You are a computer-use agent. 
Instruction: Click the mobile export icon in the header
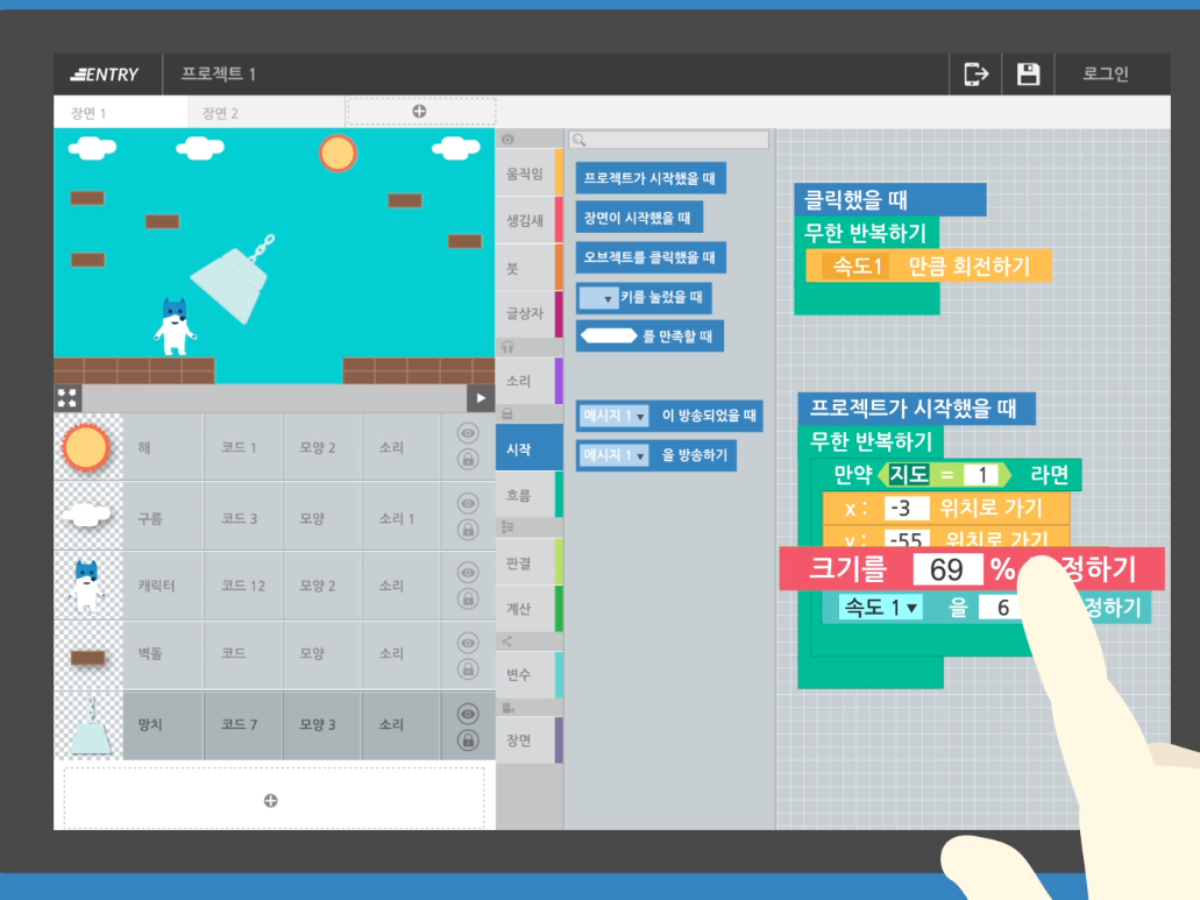pyautogui.click(x=975, y=73)
